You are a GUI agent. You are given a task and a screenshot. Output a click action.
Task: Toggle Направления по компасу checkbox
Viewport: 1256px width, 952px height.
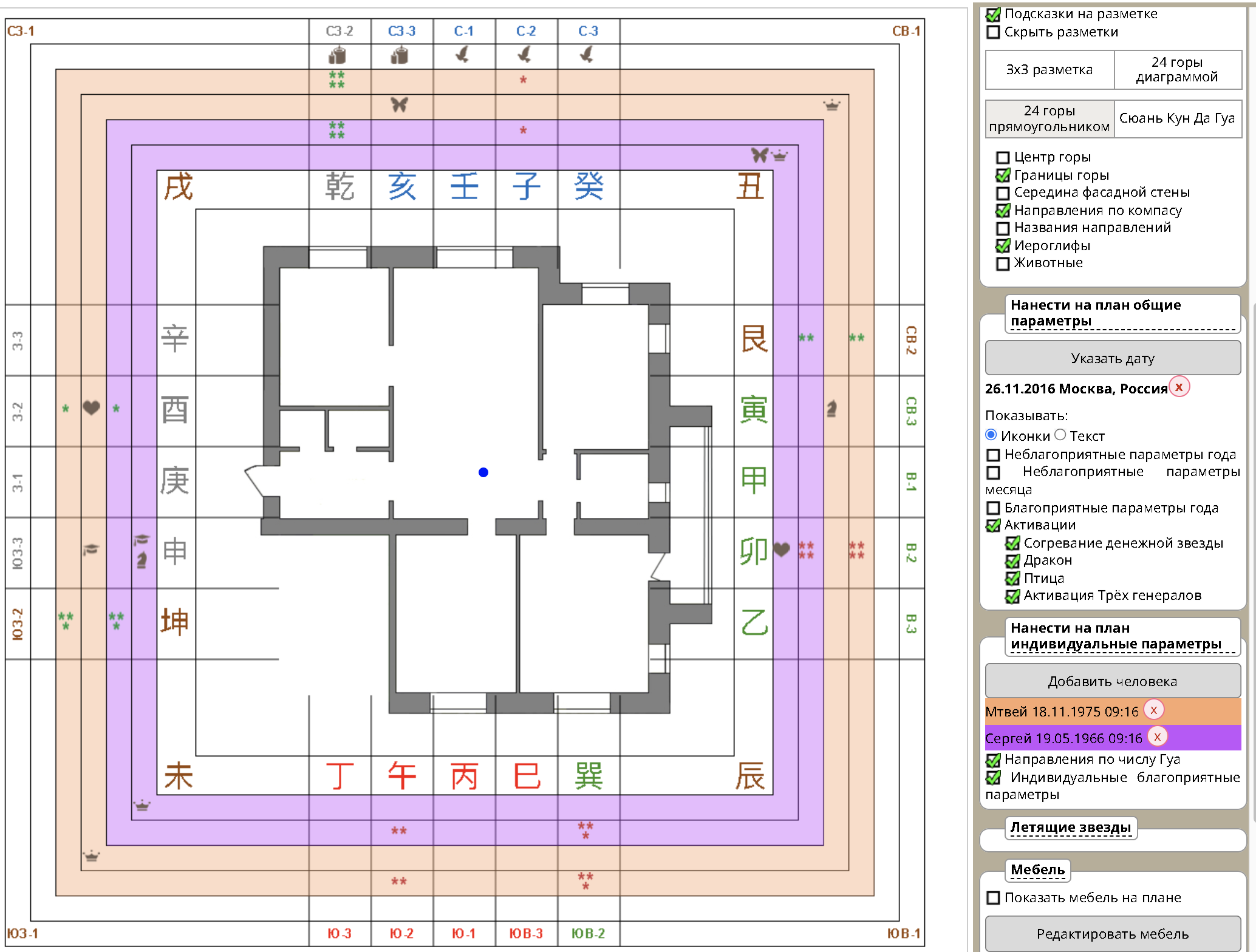pos(1003,211)
